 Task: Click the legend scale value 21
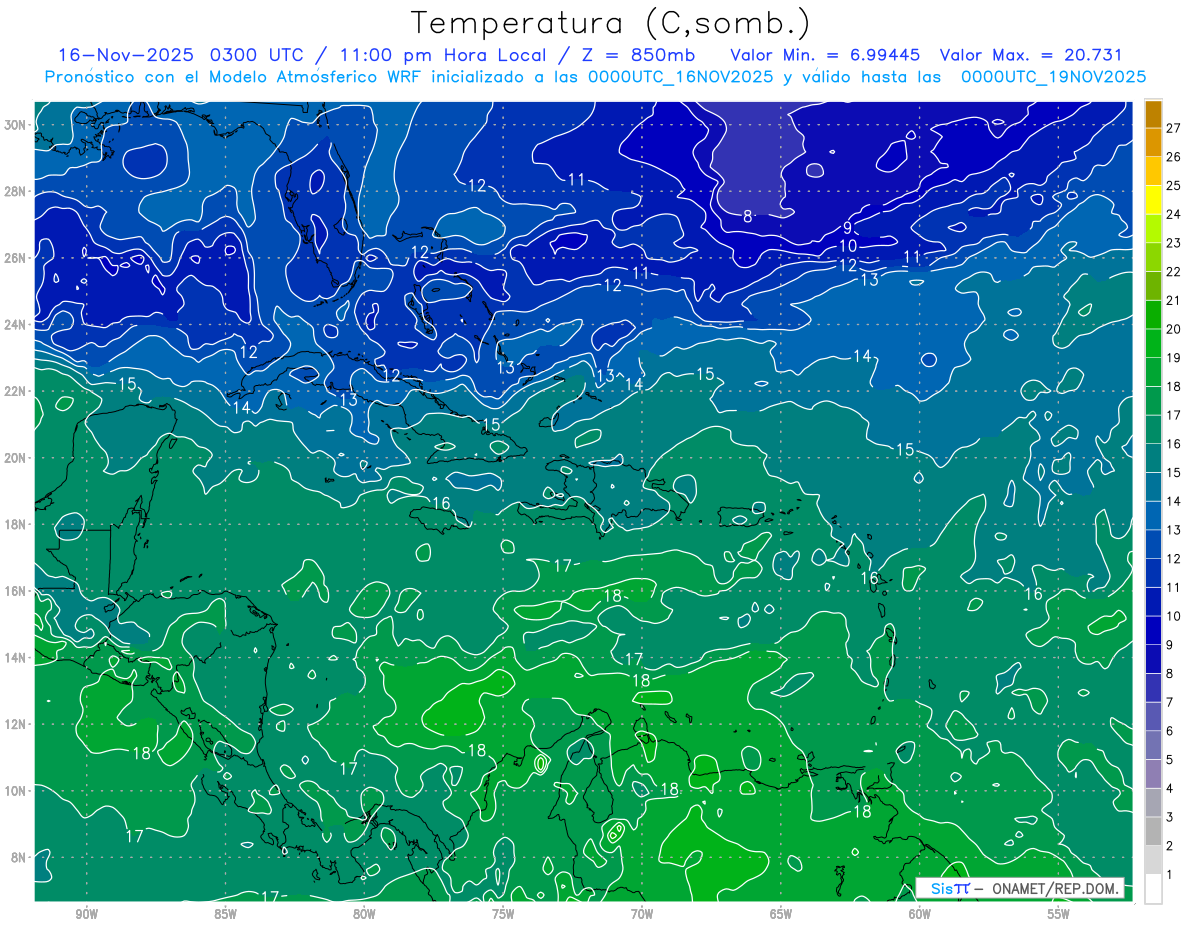tap(1173, 300)
